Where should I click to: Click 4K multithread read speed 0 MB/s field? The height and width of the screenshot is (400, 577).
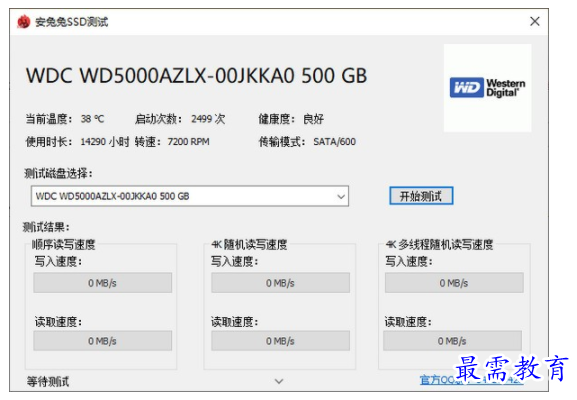[452, 341]
